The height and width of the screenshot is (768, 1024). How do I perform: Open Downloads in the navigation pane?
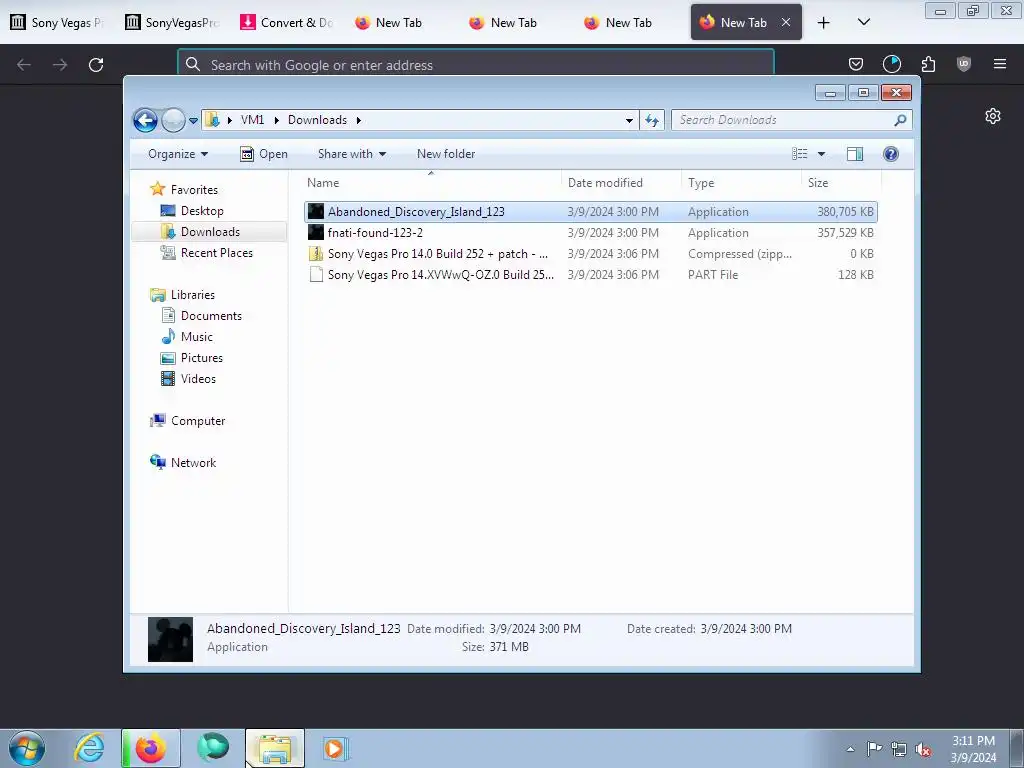click(210, 232)
